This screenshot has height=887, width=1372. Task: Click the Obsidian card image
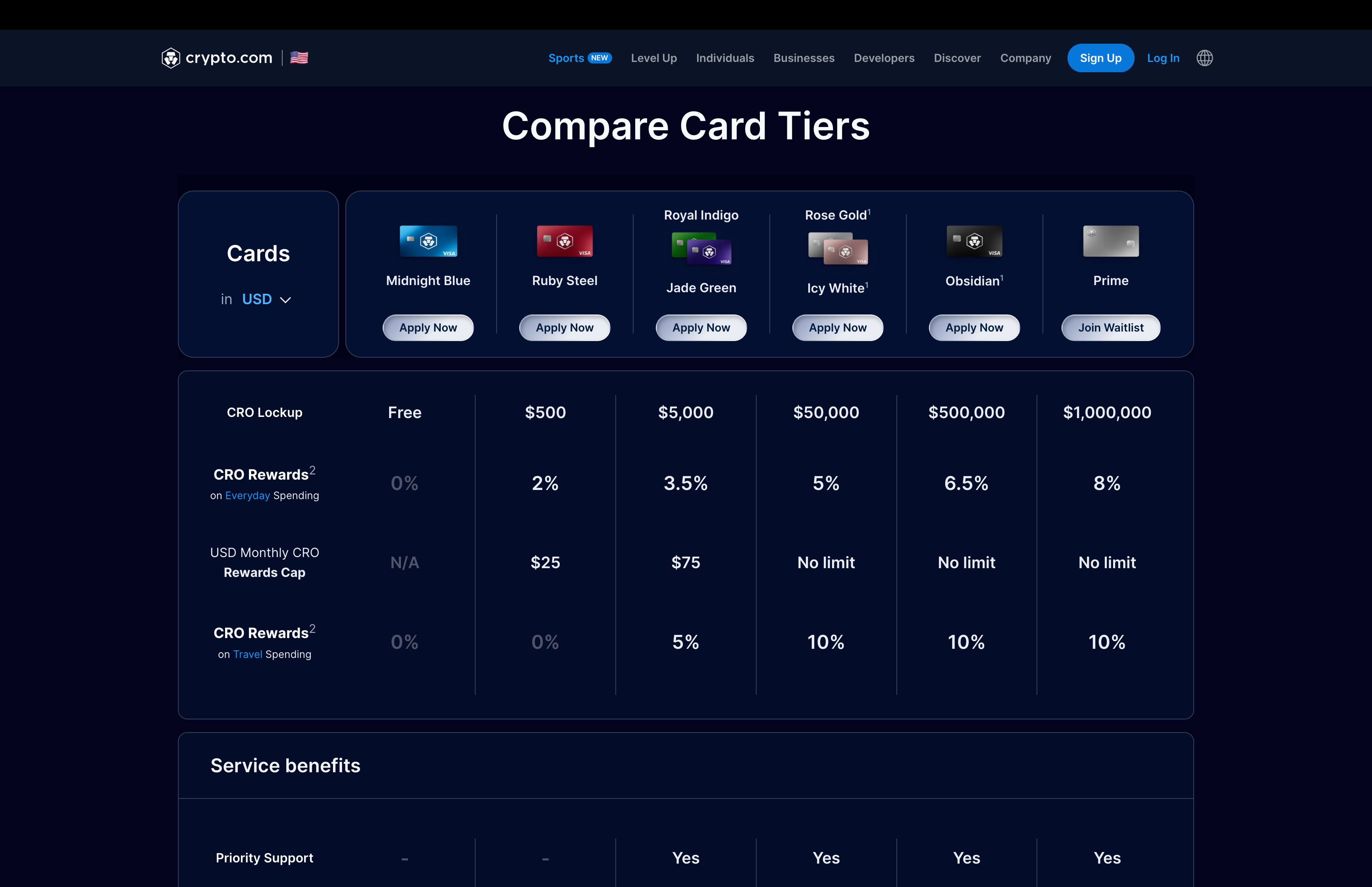pyautogui.click(x=974, y=241)
